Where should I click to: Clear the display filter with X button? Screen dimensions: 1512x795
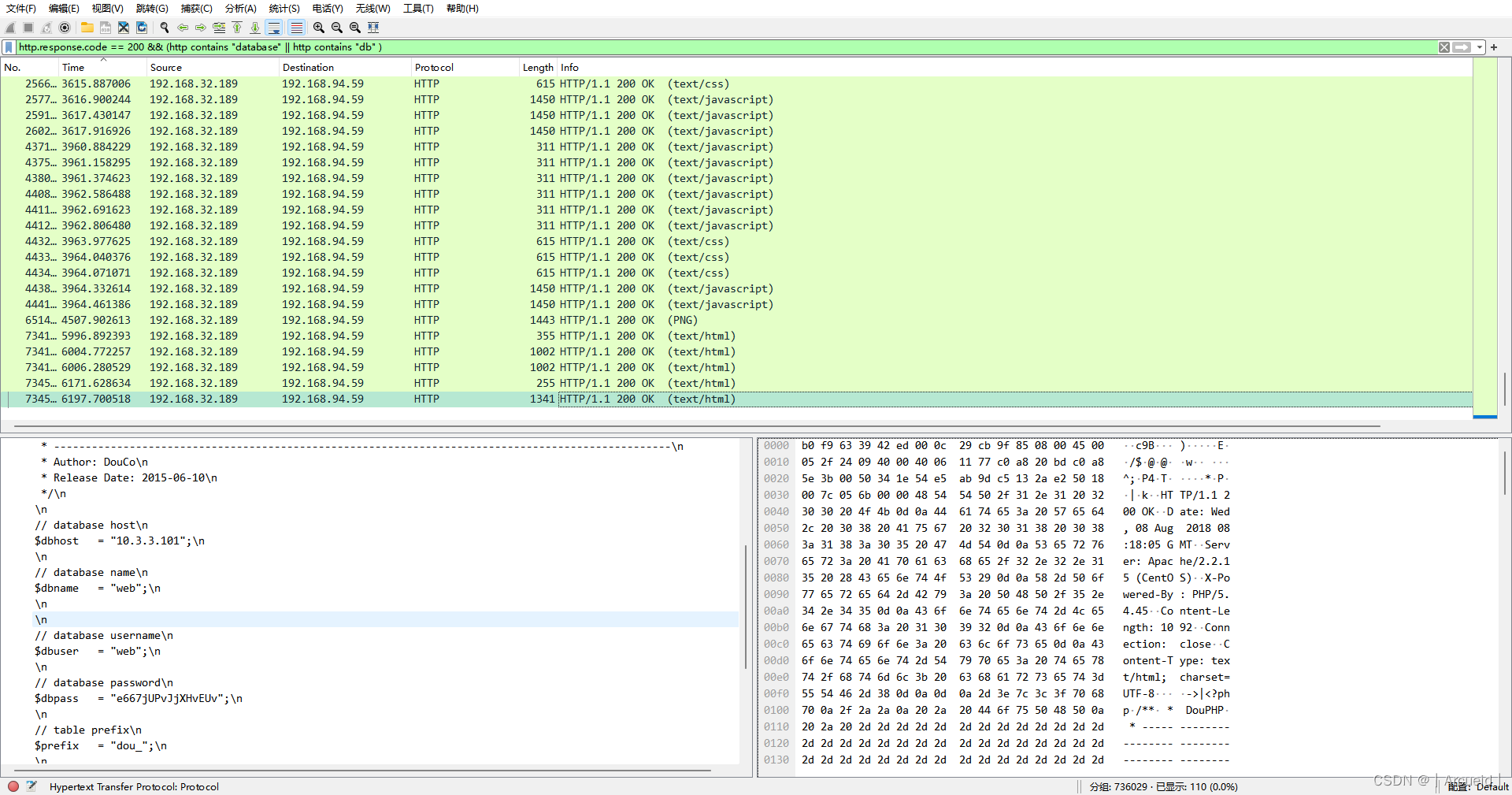pyautogui.click(x=1444, y=47)
